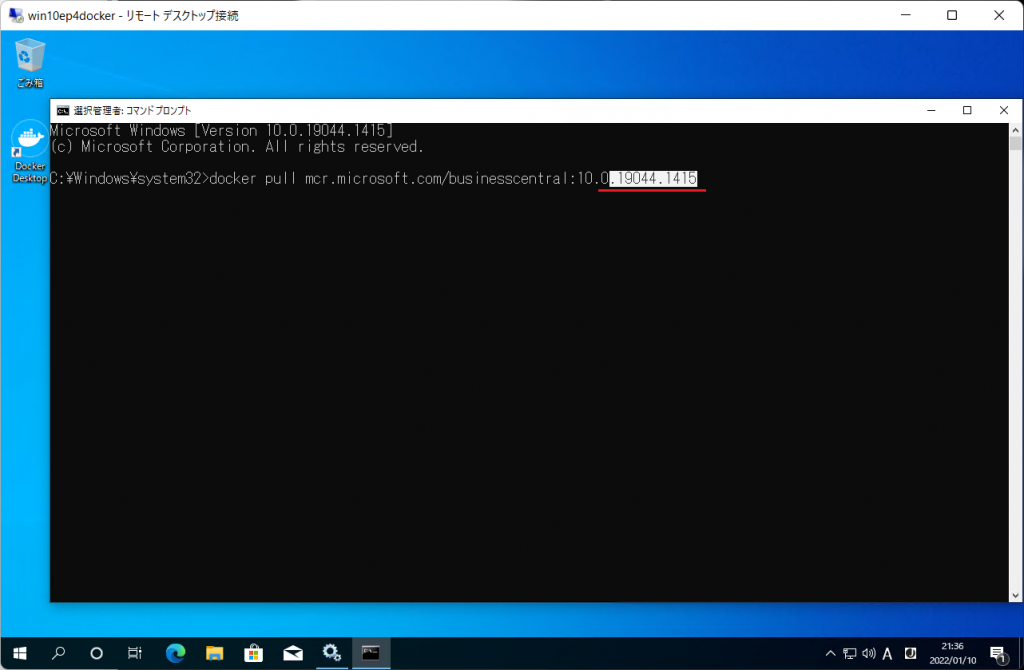Minimize the Remote Desktop window

pyautogui.click(x=906, y=15)
